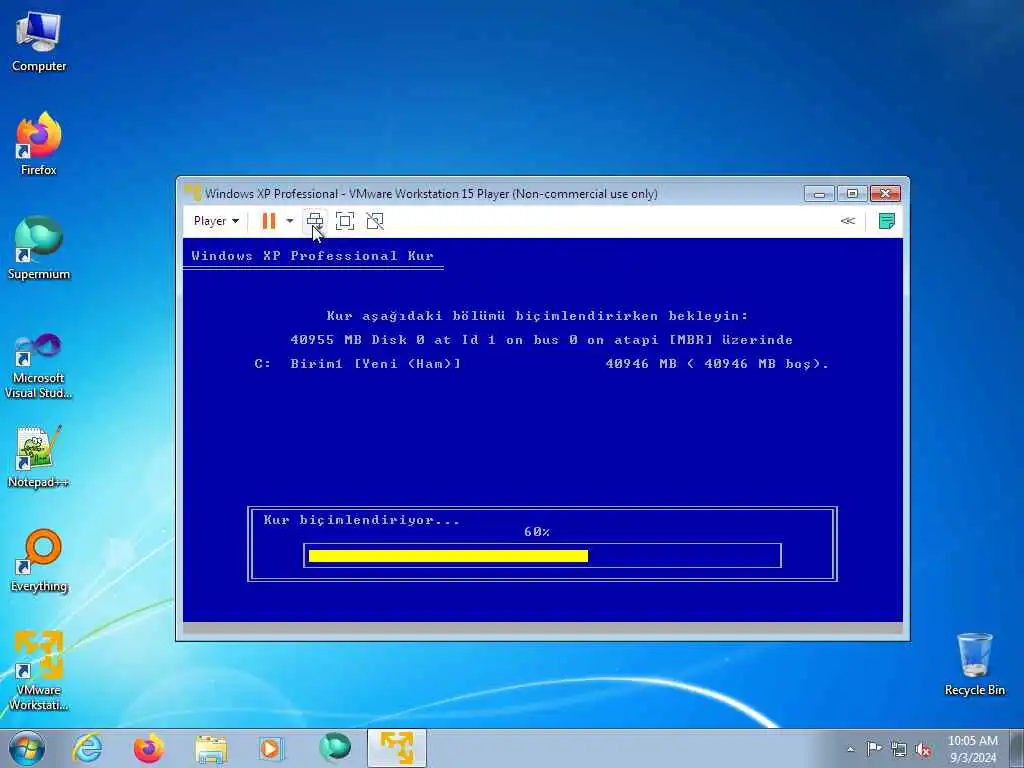The height and width of the screenshot is (768, 1024).
Task: Enter full screen mode in VMware
Action: [x=345, y=221]
